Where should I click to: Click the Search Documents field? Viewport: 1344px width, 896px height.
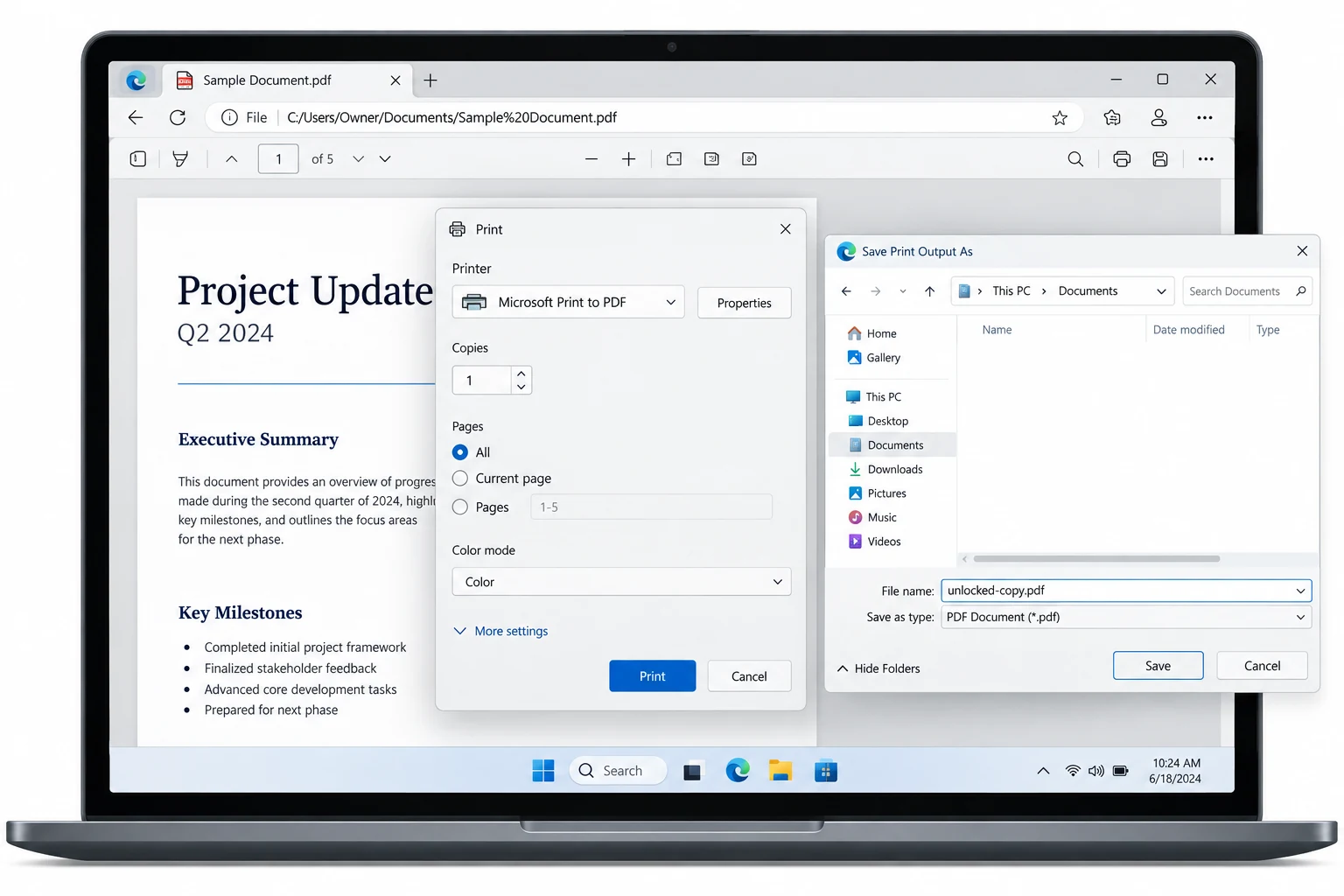(1247, 291)
